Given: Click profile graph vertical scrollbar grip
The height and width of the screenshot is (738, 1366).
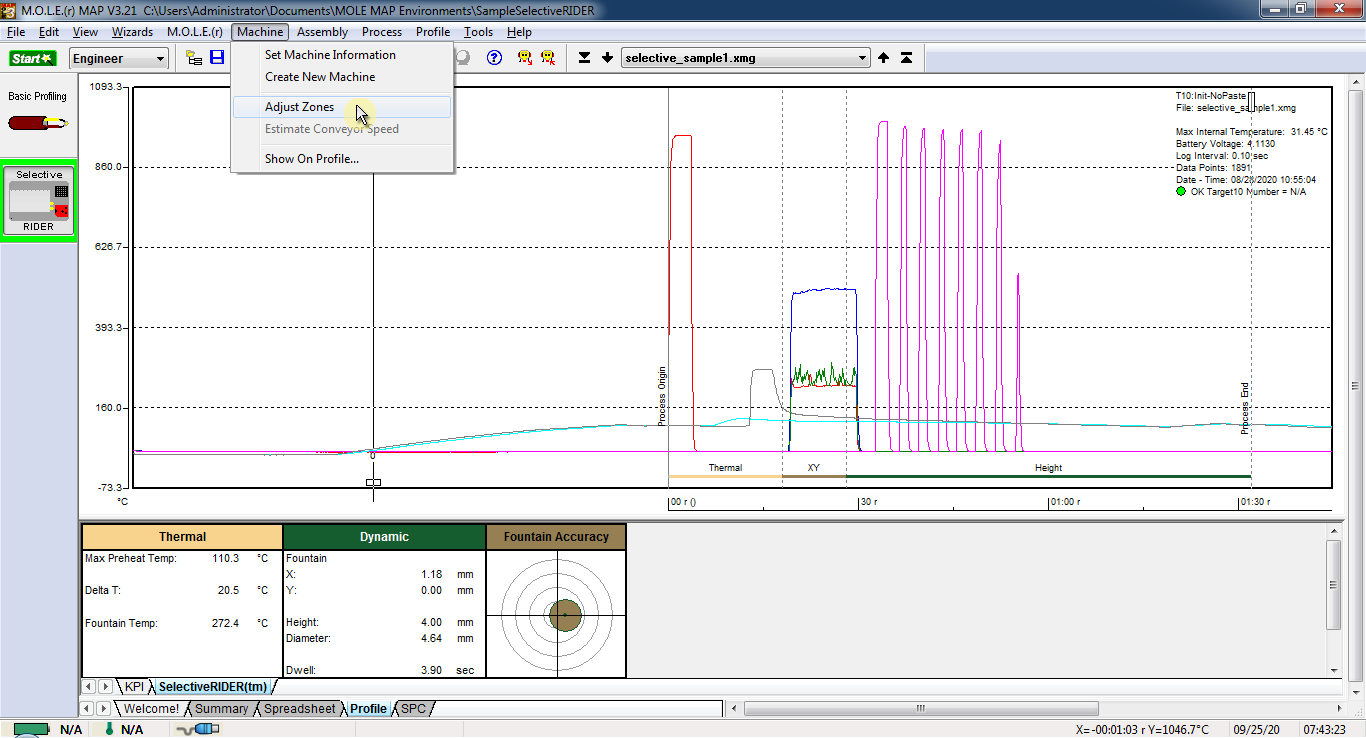Looking at the screenshot, I should click(x=1355, y=387).
